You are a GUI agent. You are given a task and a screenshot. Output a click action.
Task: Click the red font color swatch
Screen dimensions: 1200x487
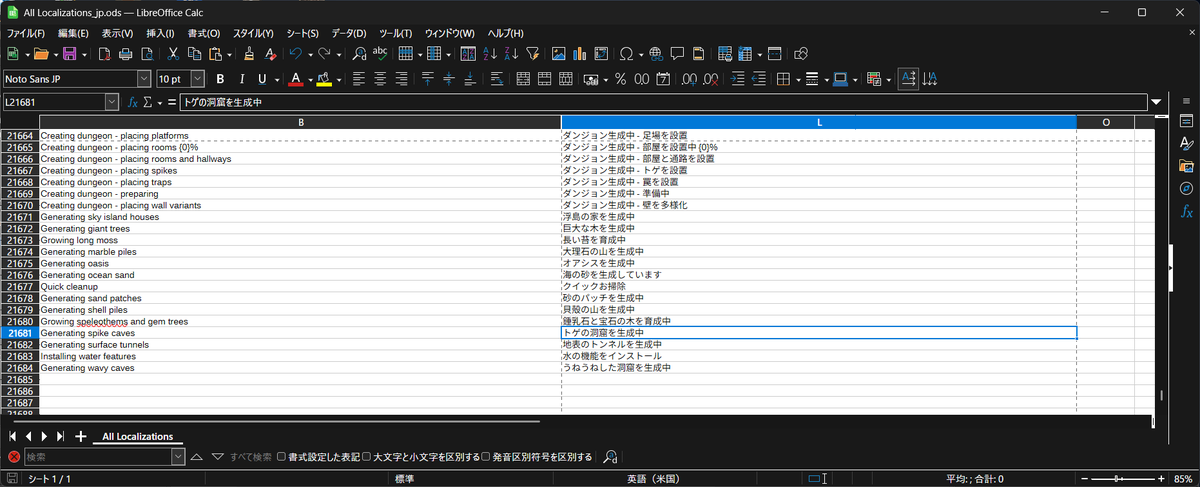click(x=295, y=79)
